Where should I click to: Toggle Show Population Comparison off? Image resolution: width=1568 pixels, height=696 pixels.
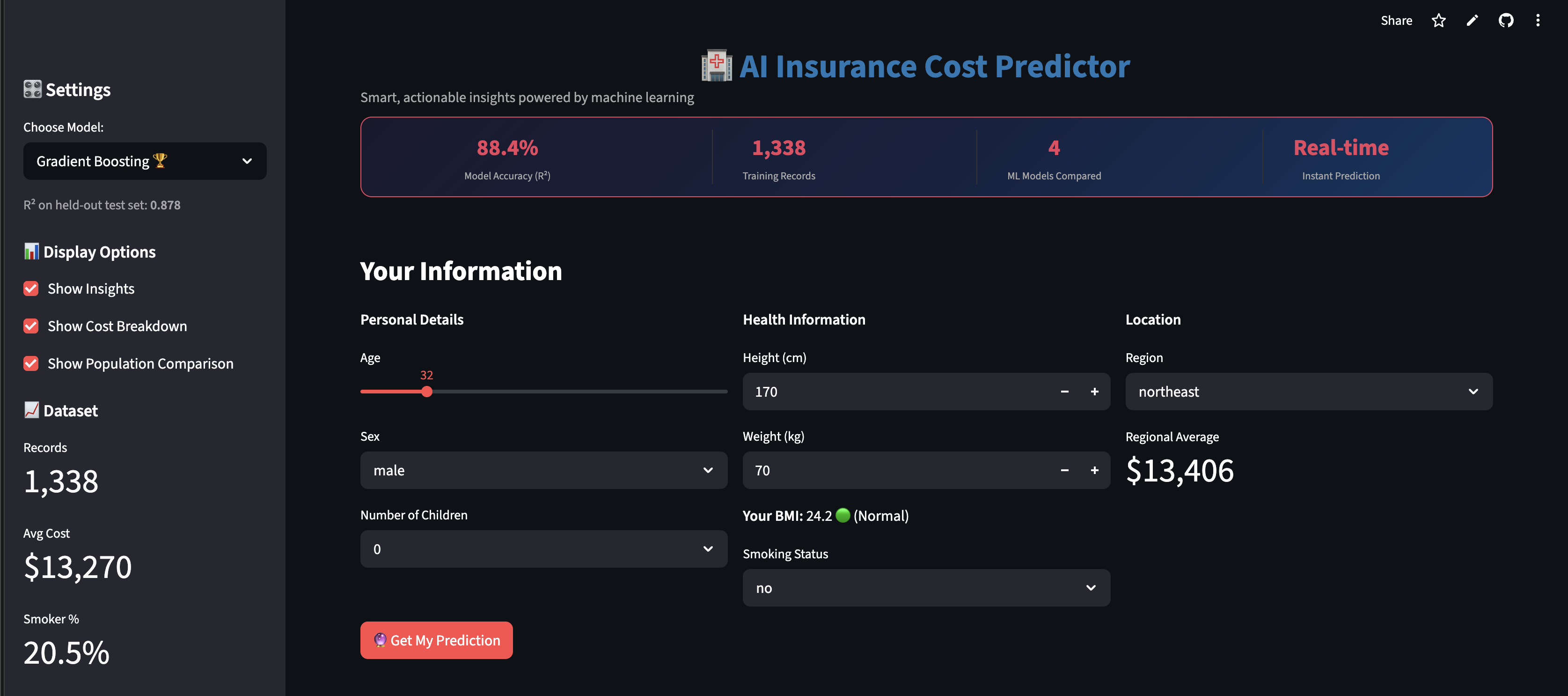tap(30, 363)
